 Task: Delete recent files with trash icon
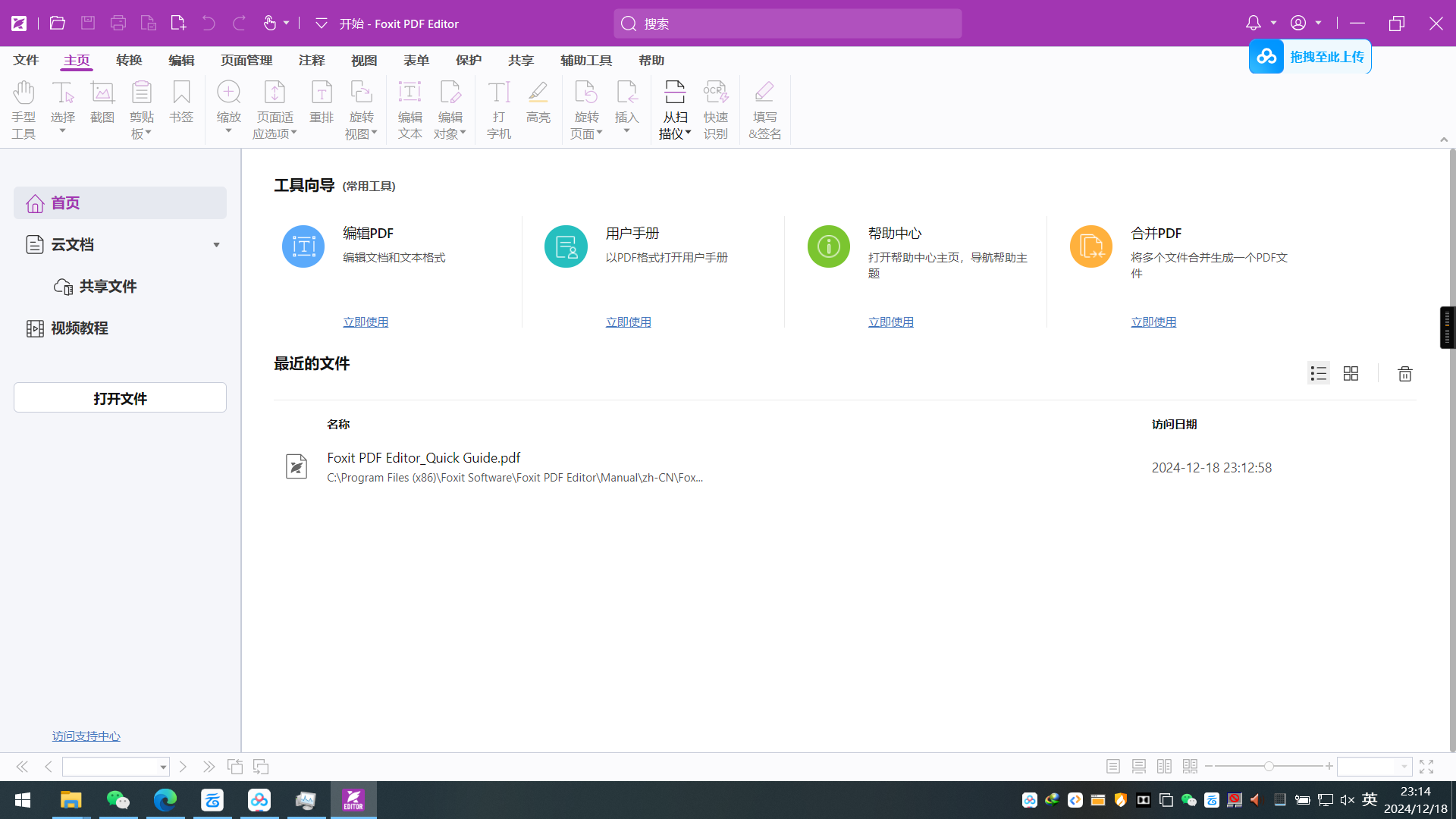(1404, 374)
